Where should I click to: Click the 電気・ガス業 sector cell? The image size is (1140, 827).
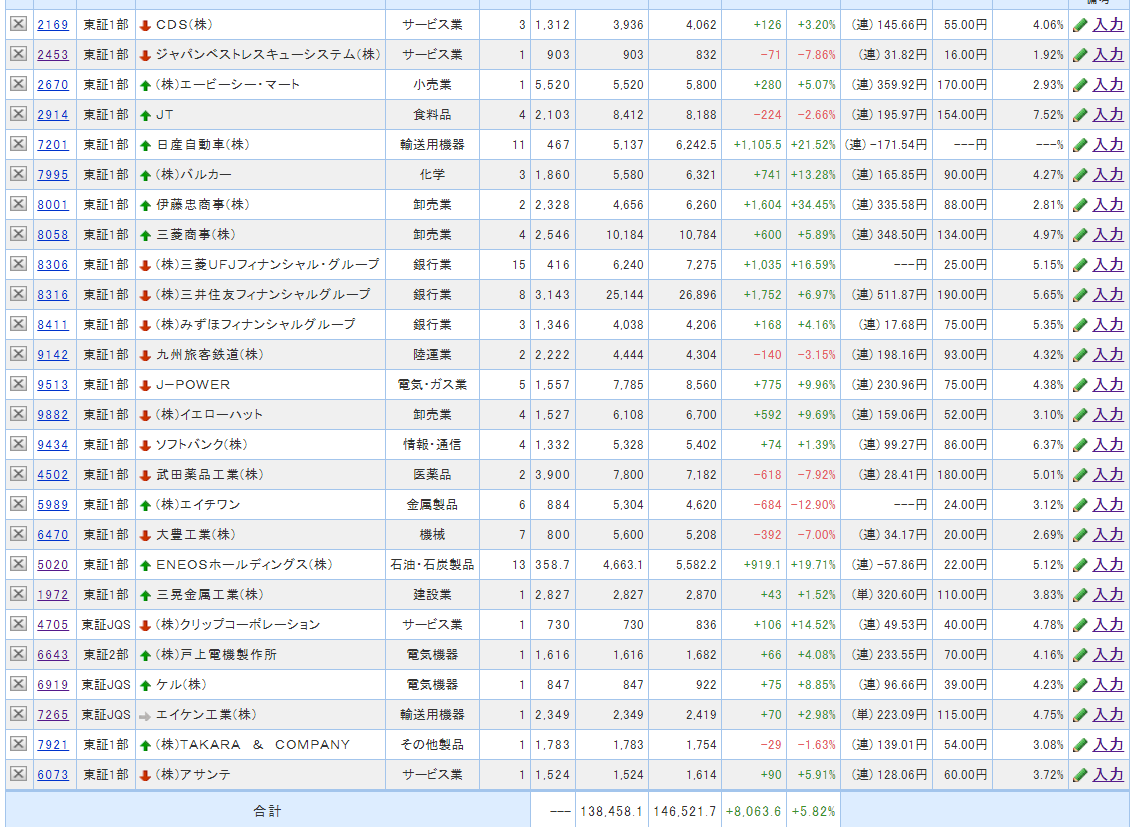tap(433, 385)
